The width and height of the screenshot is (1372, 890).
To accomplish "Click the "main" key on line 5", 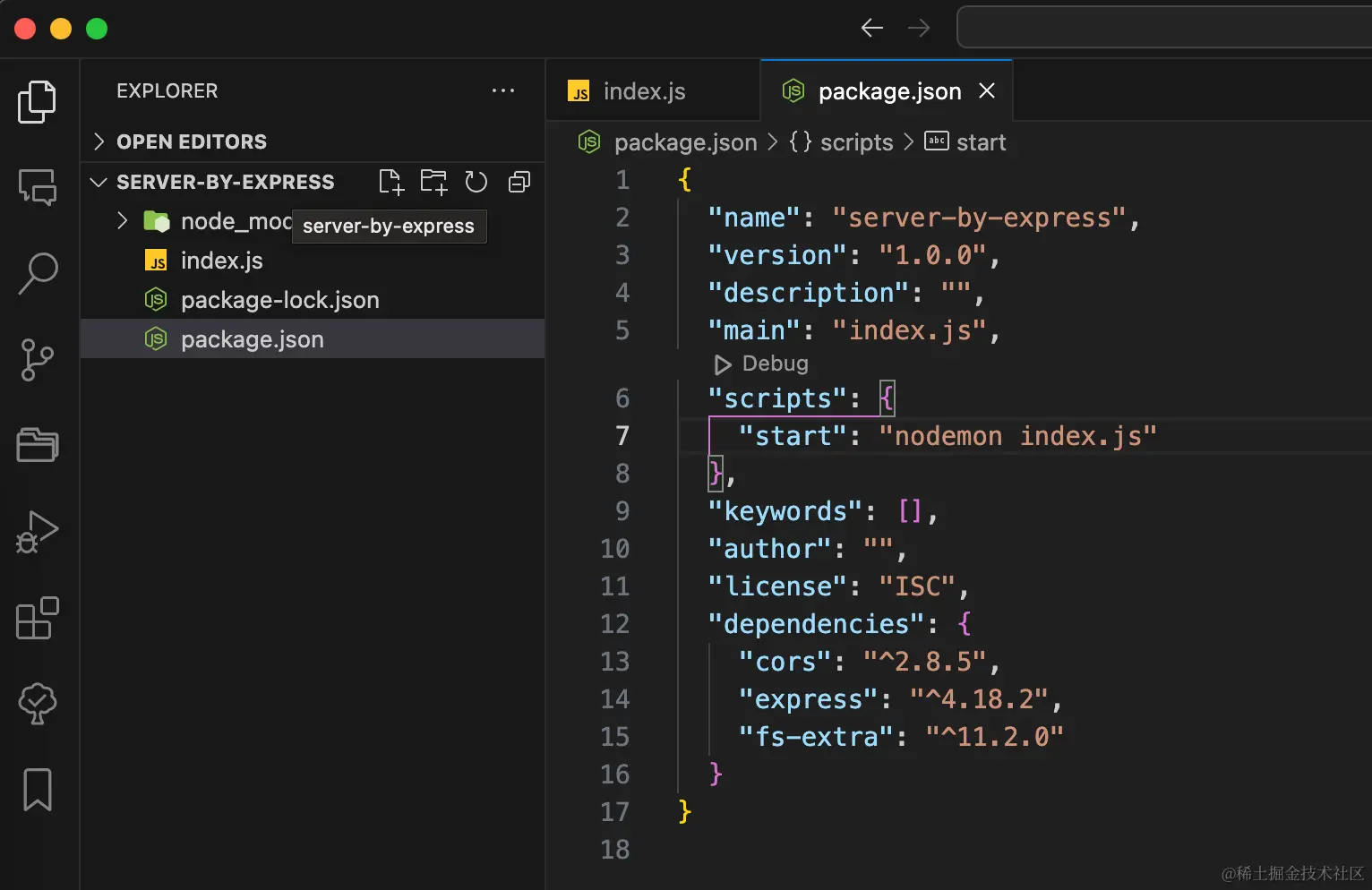I will 754,330.
